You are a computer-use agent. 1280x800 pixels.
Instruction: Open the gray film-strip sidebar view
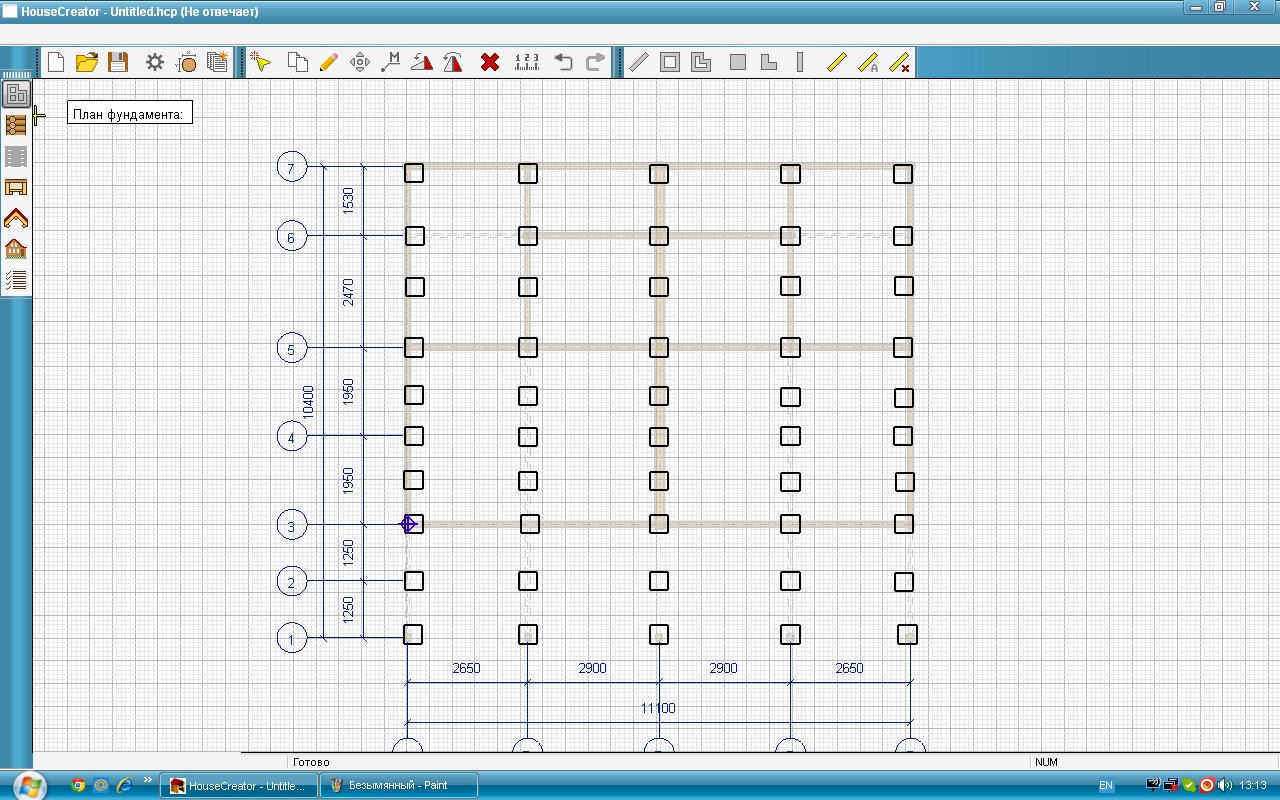(16, 156)
